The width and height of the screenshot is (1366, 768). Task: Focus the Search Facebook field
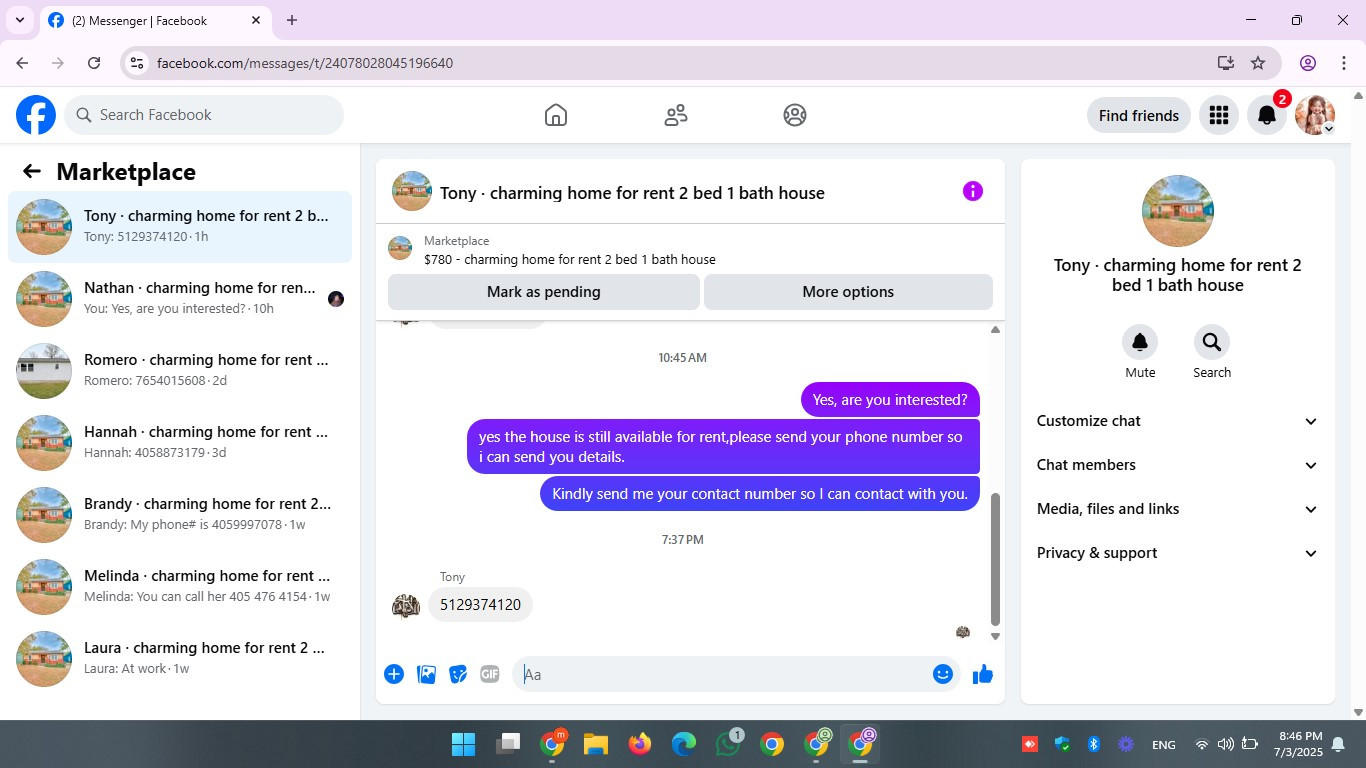click(x=204, y=115)
